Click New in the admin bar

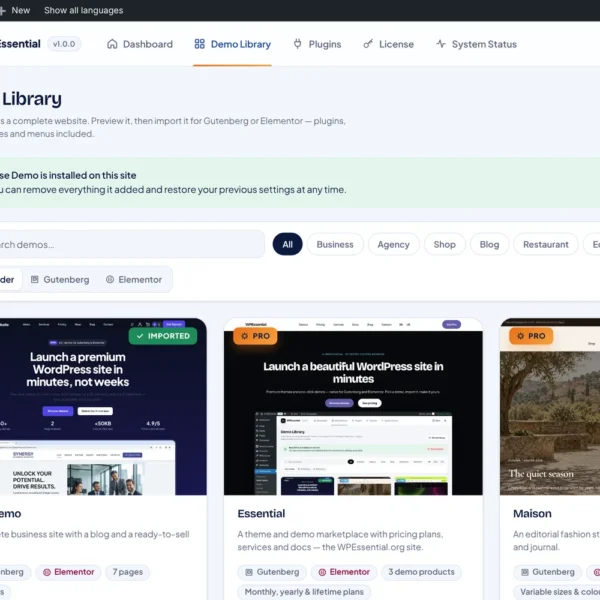pyautogui.click(x=16, y=10)
